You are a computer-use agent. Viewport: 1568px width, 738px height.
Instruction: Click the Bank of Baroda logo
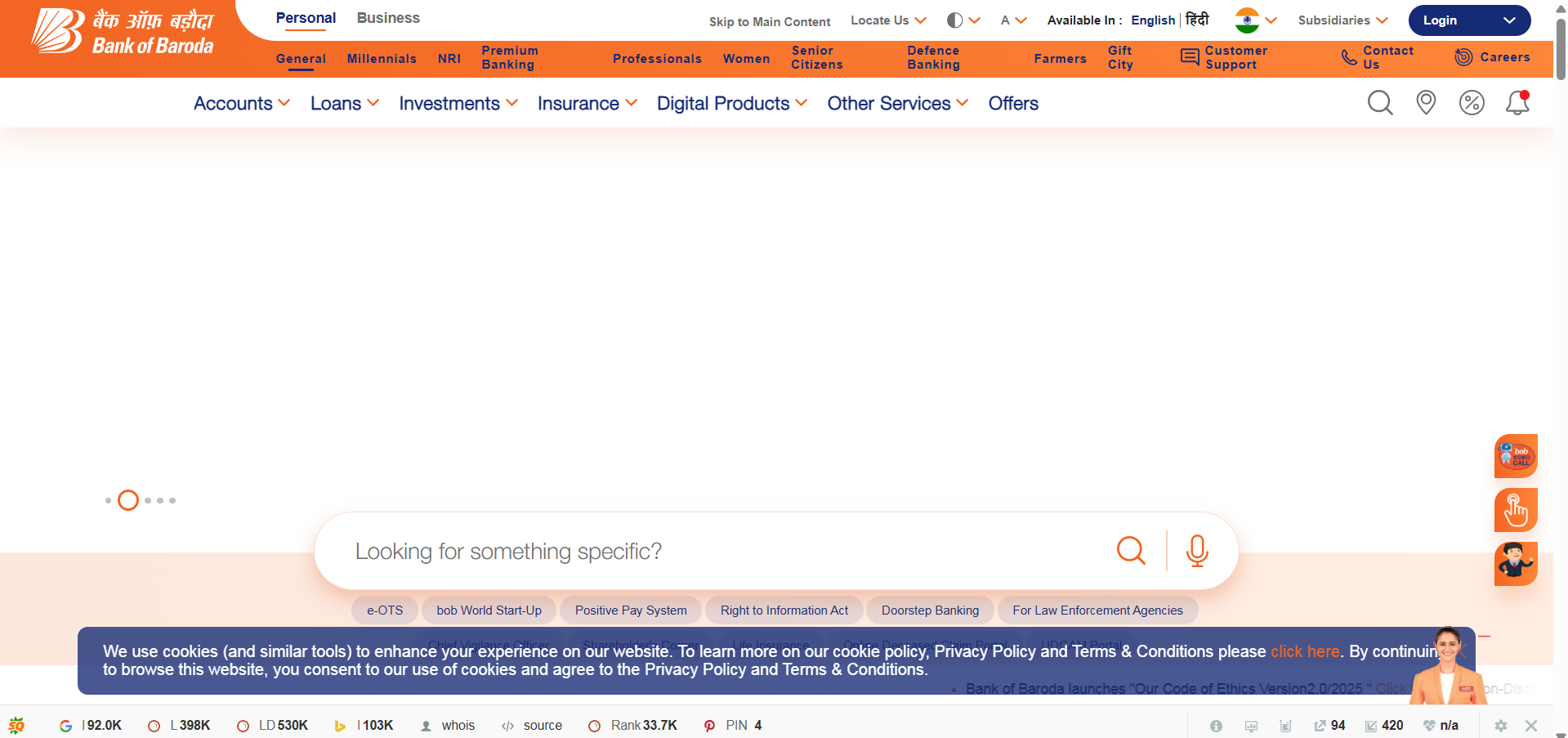[123, 33]
